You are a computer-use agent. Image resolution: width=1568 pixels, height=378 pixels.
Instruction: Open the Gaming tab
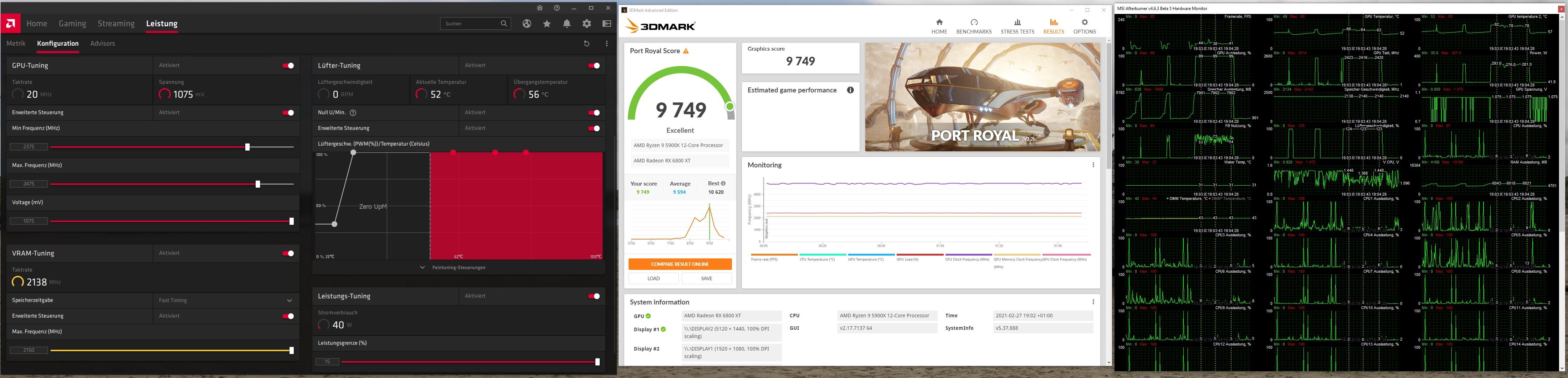coord(72,24)
